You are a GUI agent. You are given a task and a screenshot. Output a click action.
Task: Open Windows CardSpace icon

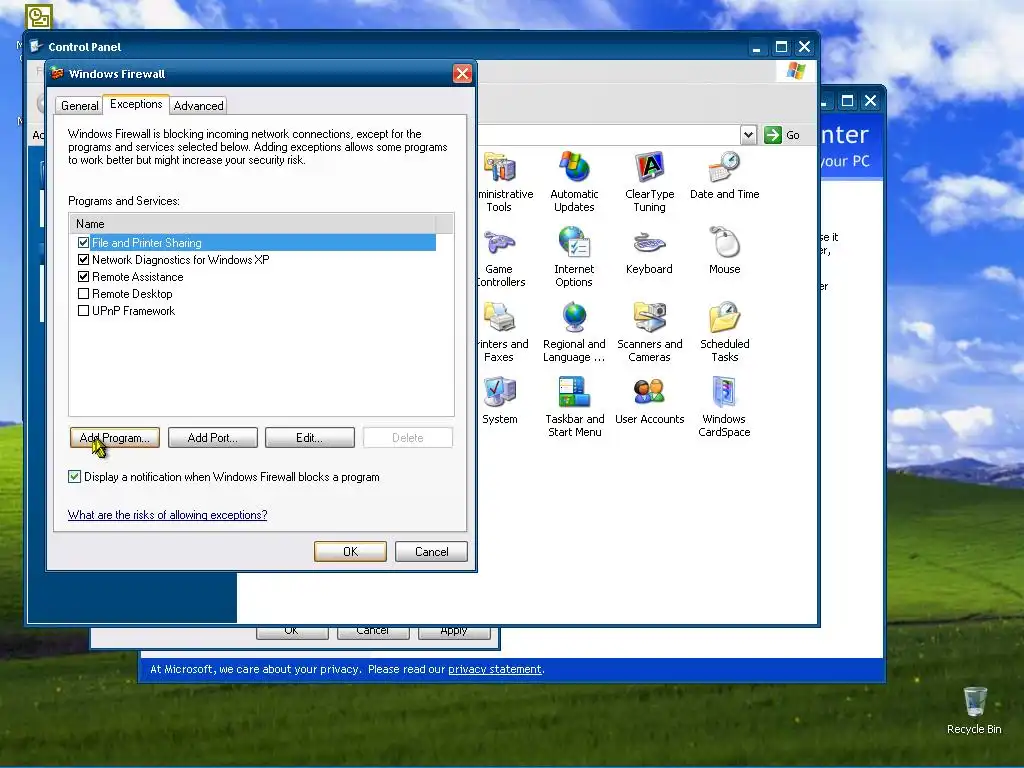pos(724,392)
